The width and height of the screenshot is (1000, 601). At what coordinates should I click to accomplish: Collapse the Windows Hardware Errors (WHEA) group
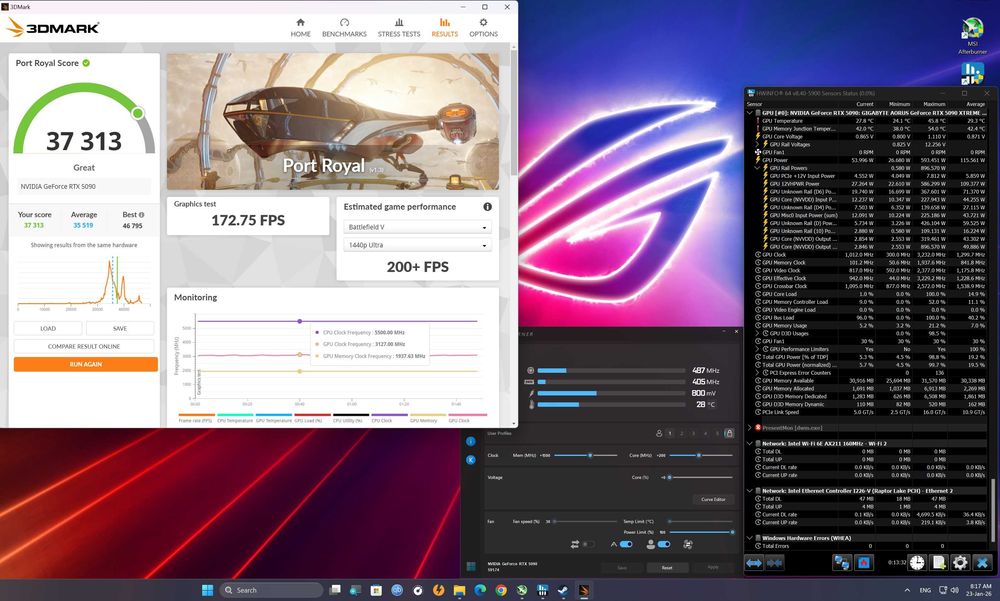tap(749, 538)
